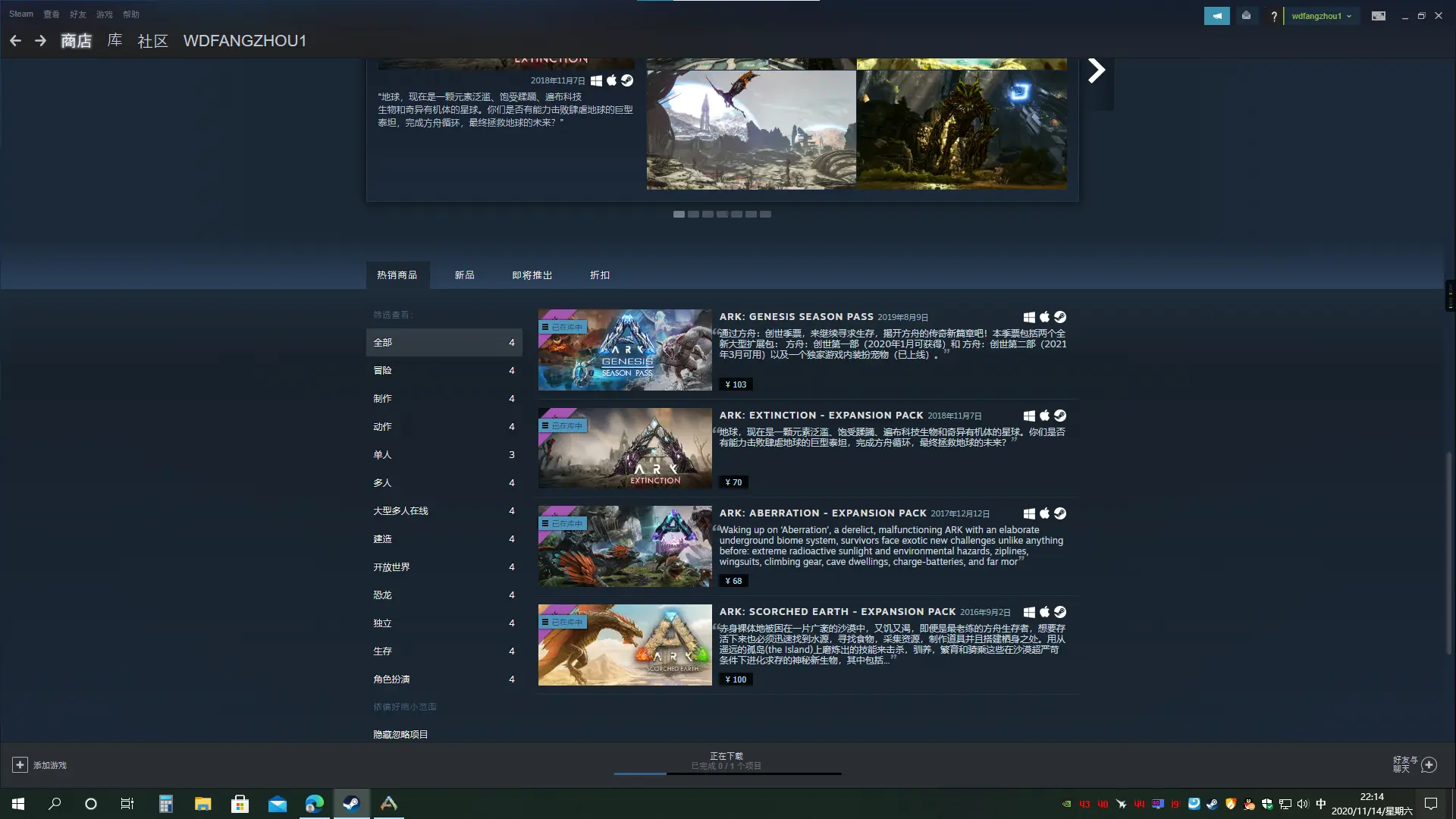Open the volume control in system tray
The width and height of the screenshot is (1456, 819).
point(1303,804)
